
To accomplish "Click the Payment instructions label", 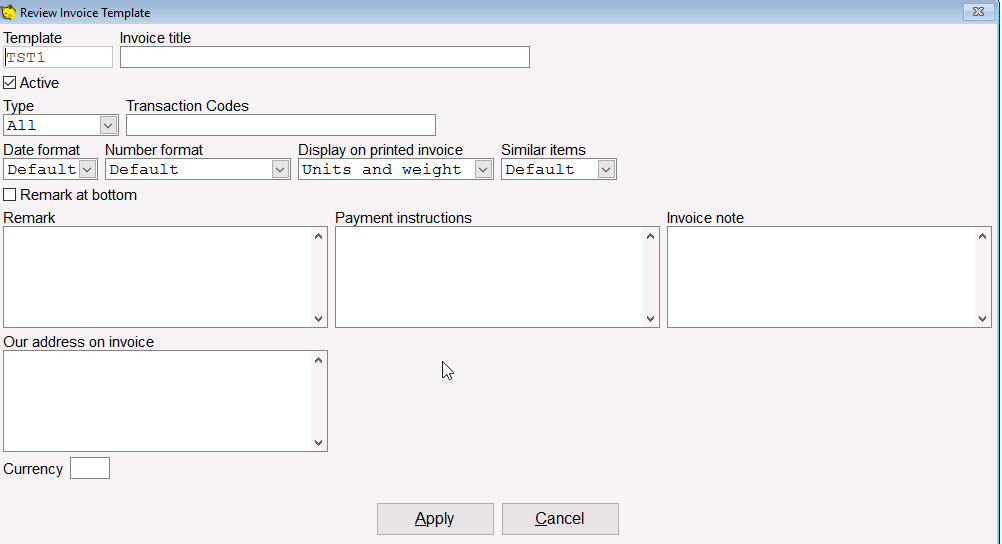I will click(403, 217).
